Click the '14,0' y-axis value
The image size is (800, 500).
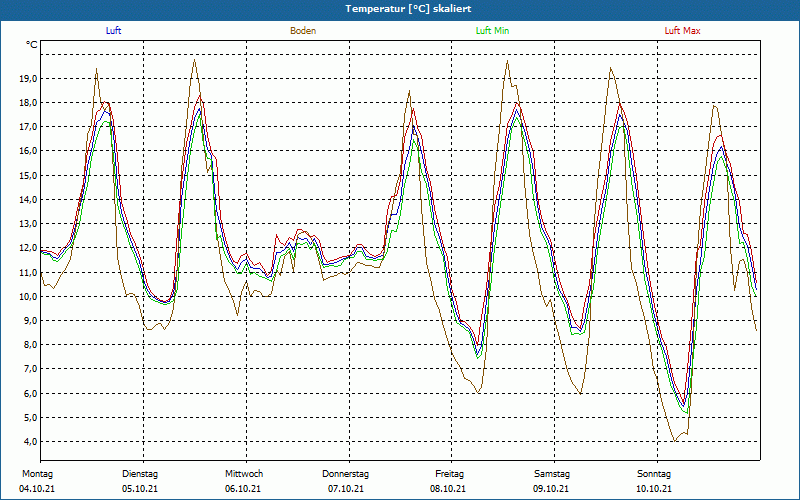coord(28,199)
